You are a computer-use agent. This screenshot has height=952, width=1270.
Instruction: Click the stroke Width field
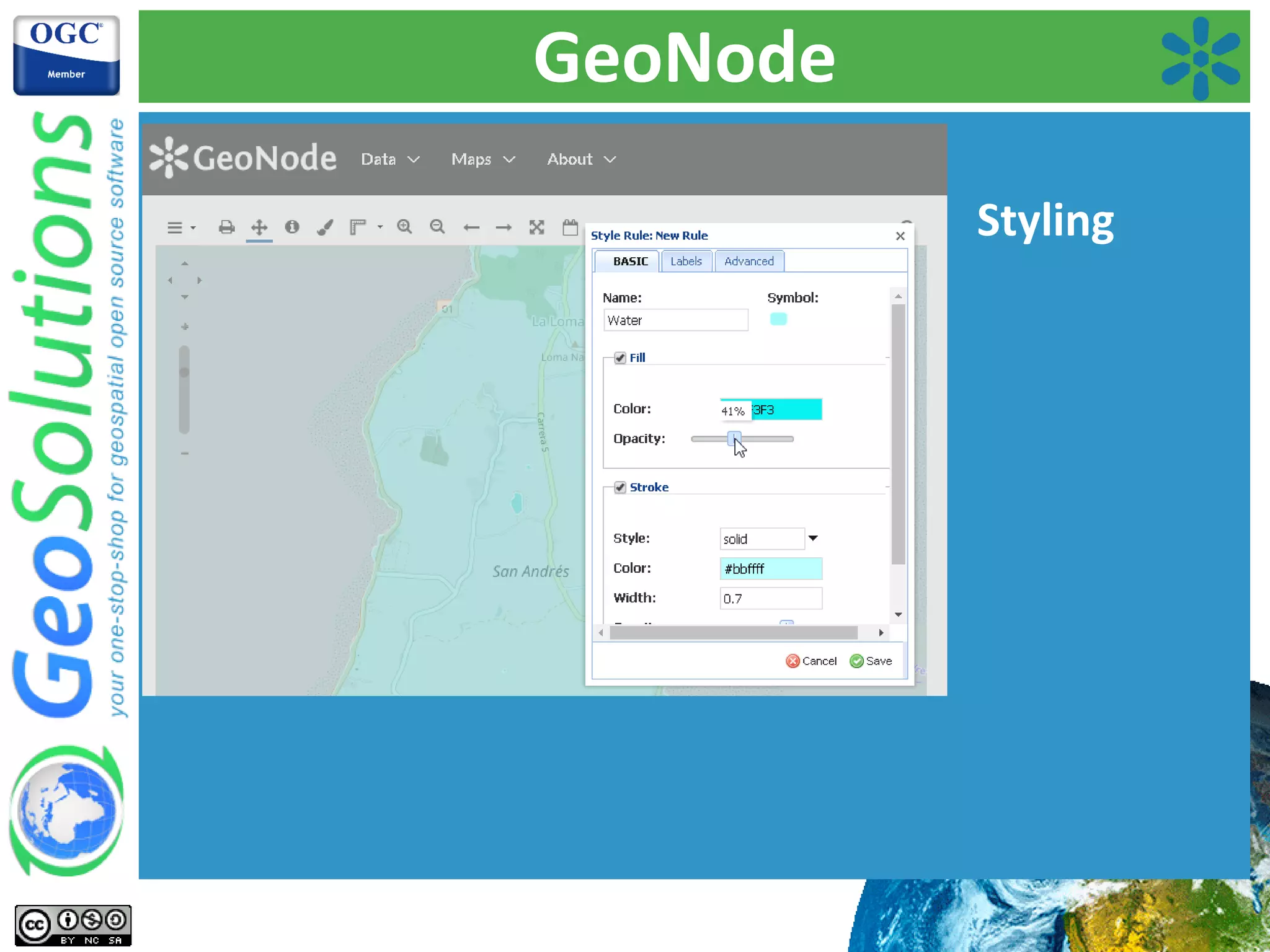771,598
